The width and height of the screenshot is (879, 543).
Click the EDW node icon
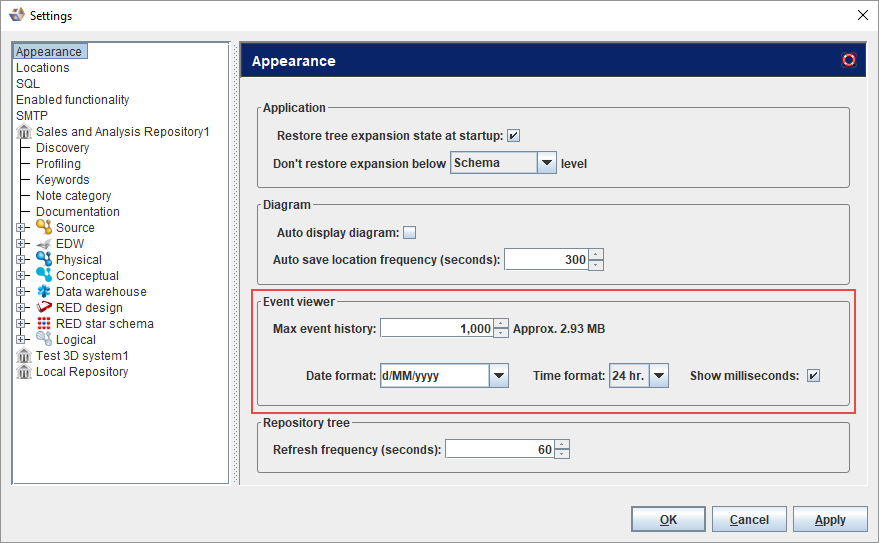coord(44,244)
